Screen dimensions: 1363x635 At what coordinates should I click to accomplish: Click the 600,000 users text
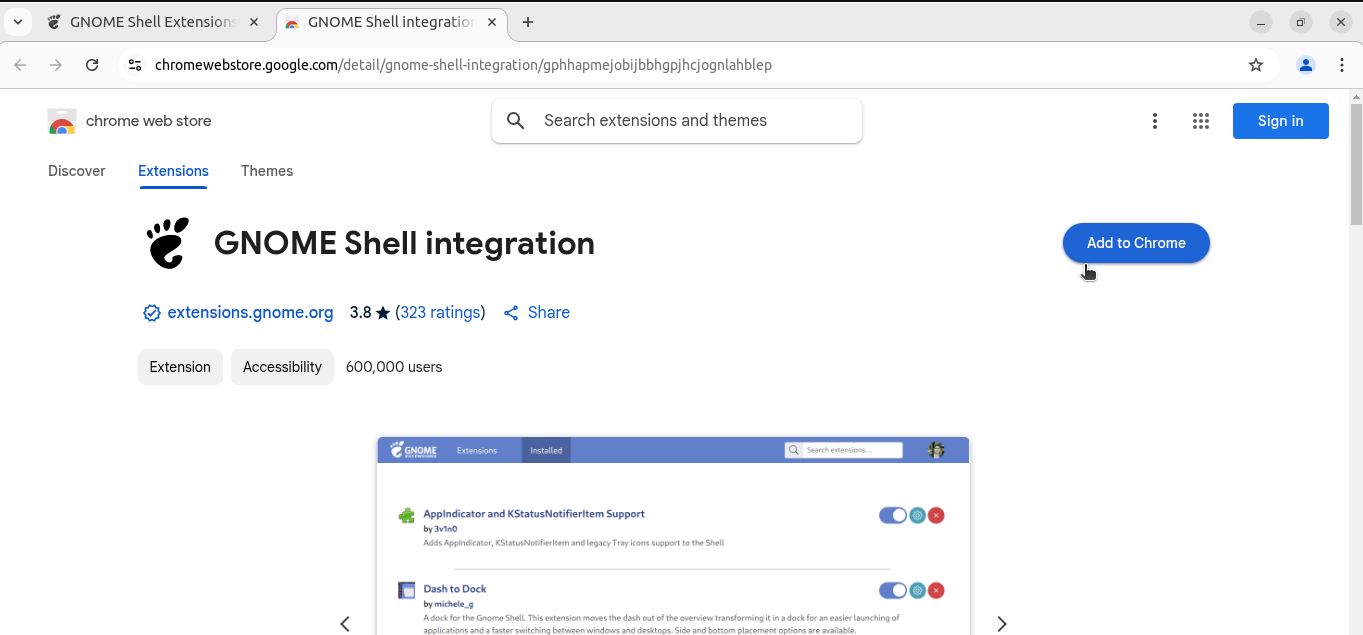[394, 367]
